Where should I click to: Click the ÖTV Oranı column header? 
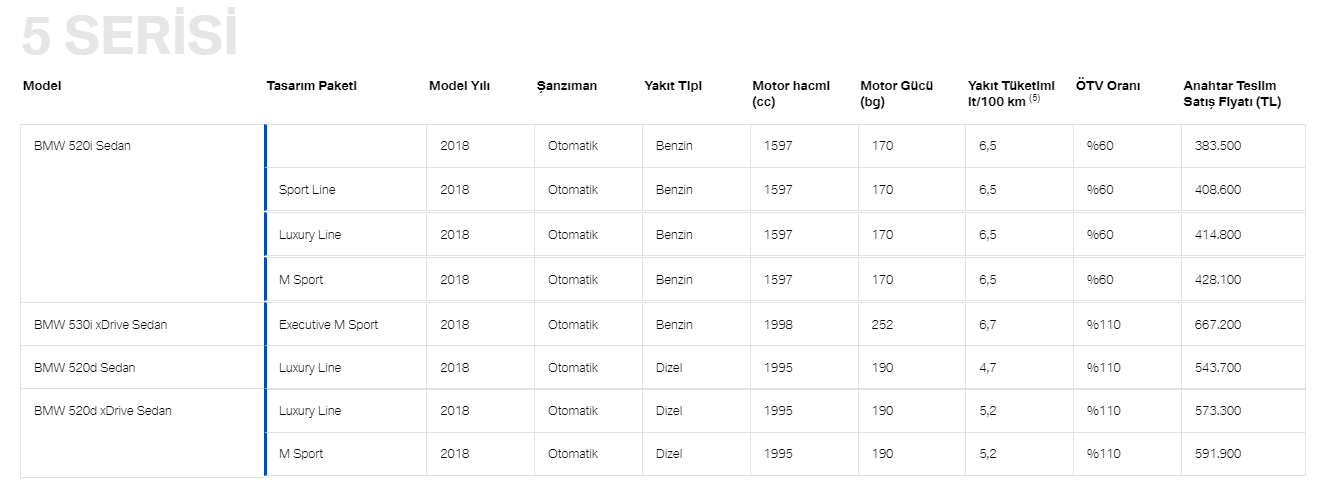pyautogui.click(x=1107, y=86)
